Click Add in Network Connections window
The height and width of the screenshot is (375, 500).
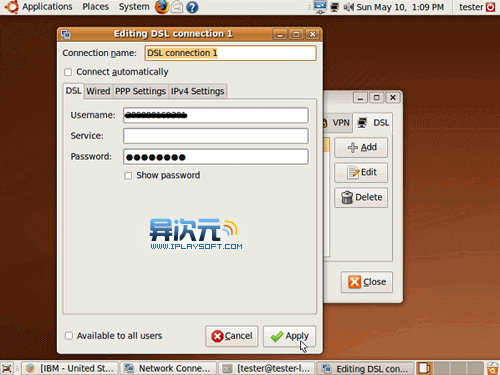[x=361, y=147]
